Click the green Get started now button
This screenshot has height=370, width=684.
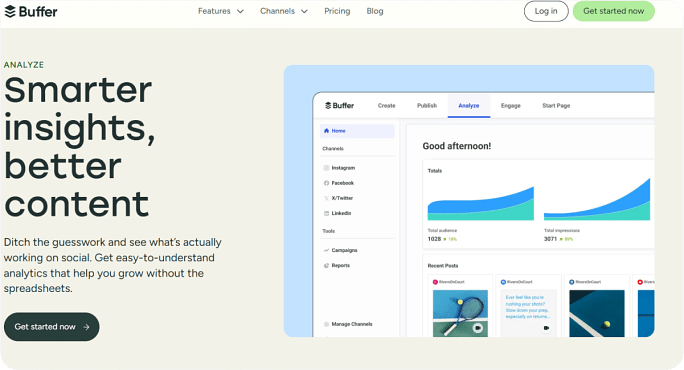(x=613, y=11)
